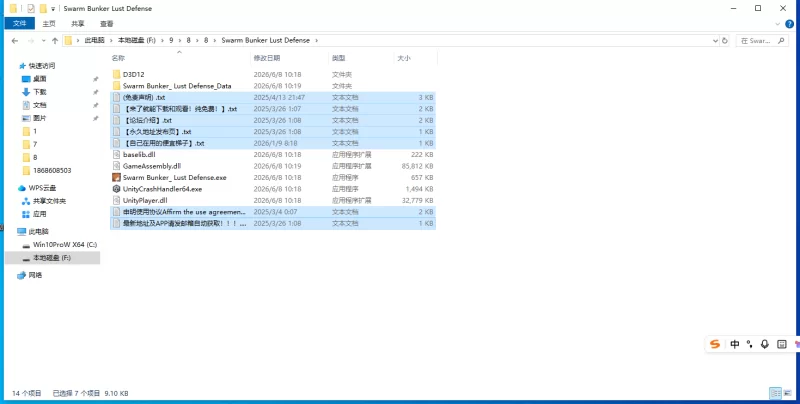The width and height of the screenshot is (800, 404).
Task: Expand chevron after 本地磁盘 (F:) breadcrumb
Action: point(163,40)
